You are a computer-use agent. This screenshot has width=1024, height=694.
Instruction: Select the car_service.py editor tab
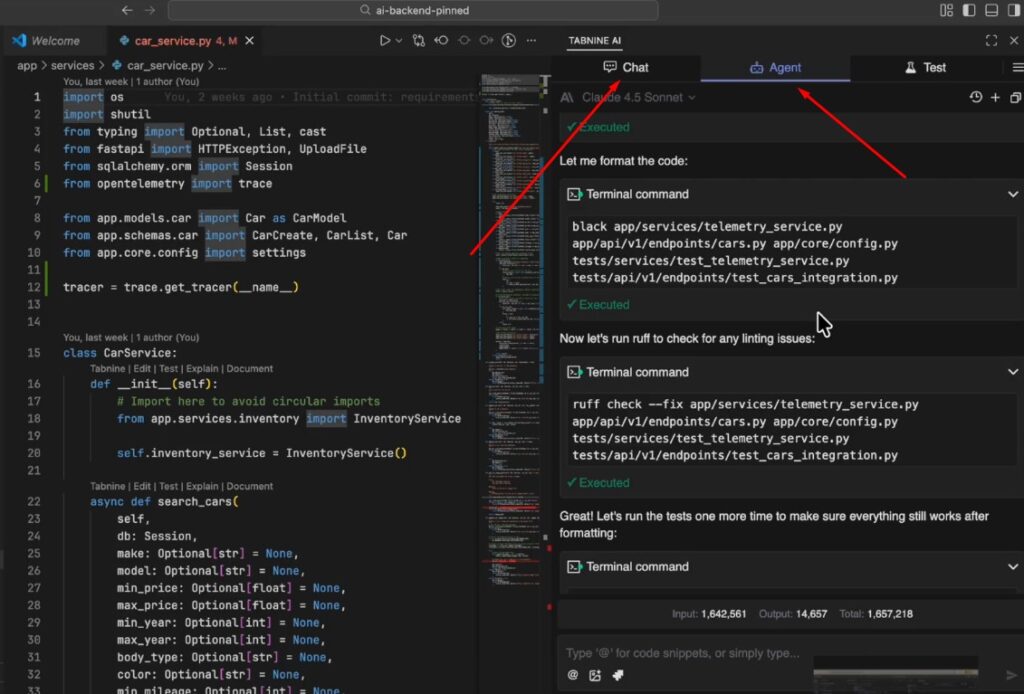pos(172,40)
